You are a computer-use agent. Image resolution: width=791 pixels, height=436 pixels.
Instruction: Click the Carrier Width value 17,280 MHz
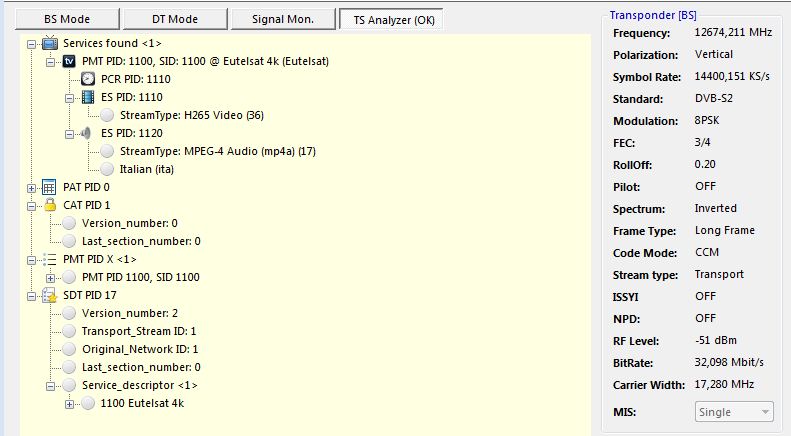tap(724, 385)
